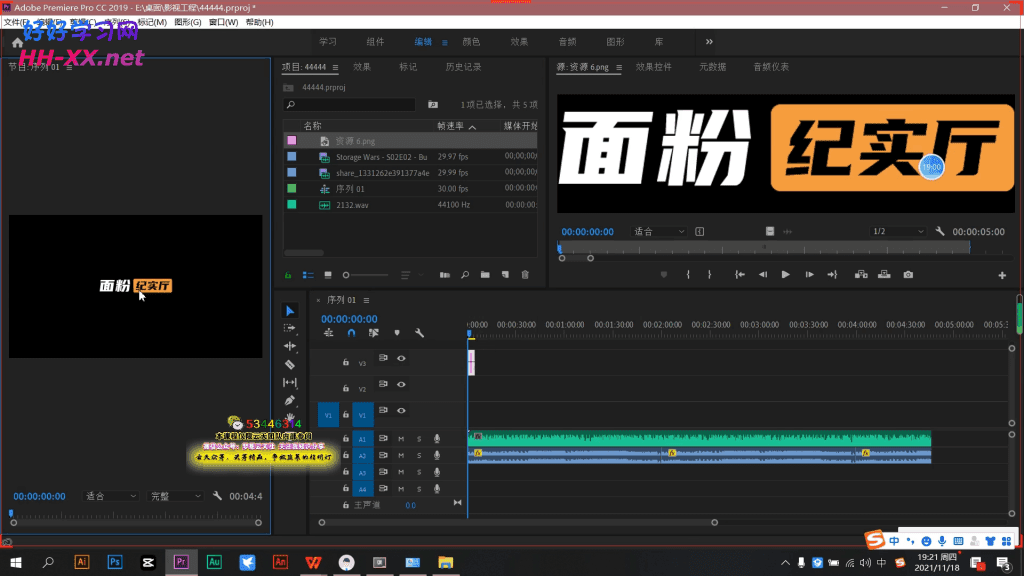Click the project panel search field
This screenshot has width=1024, height=576.
[x=349, y=104]
